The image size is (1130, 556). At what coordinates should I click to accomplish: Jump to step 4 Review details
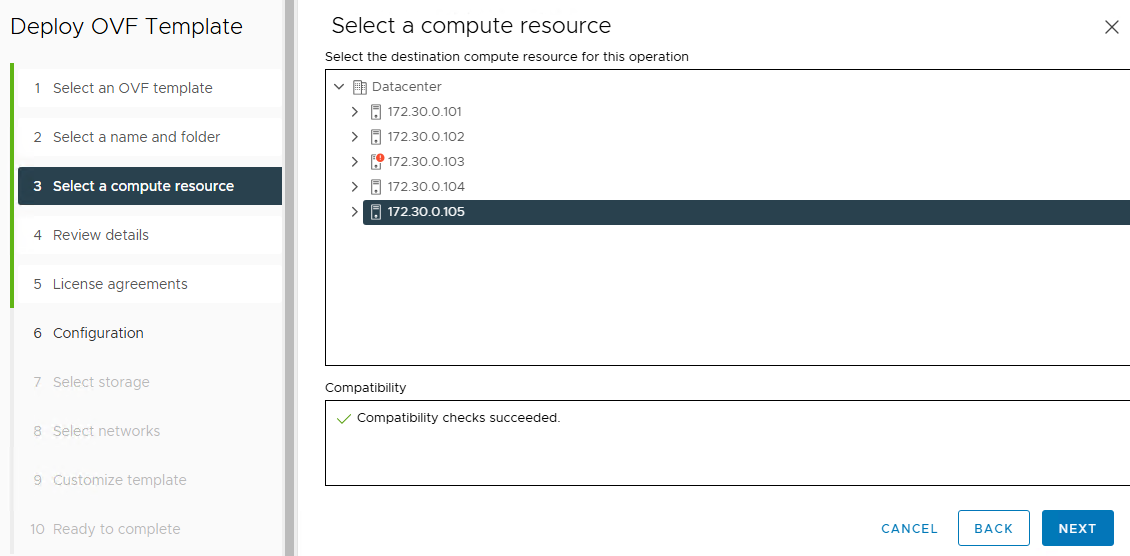(x=100, y=235)
